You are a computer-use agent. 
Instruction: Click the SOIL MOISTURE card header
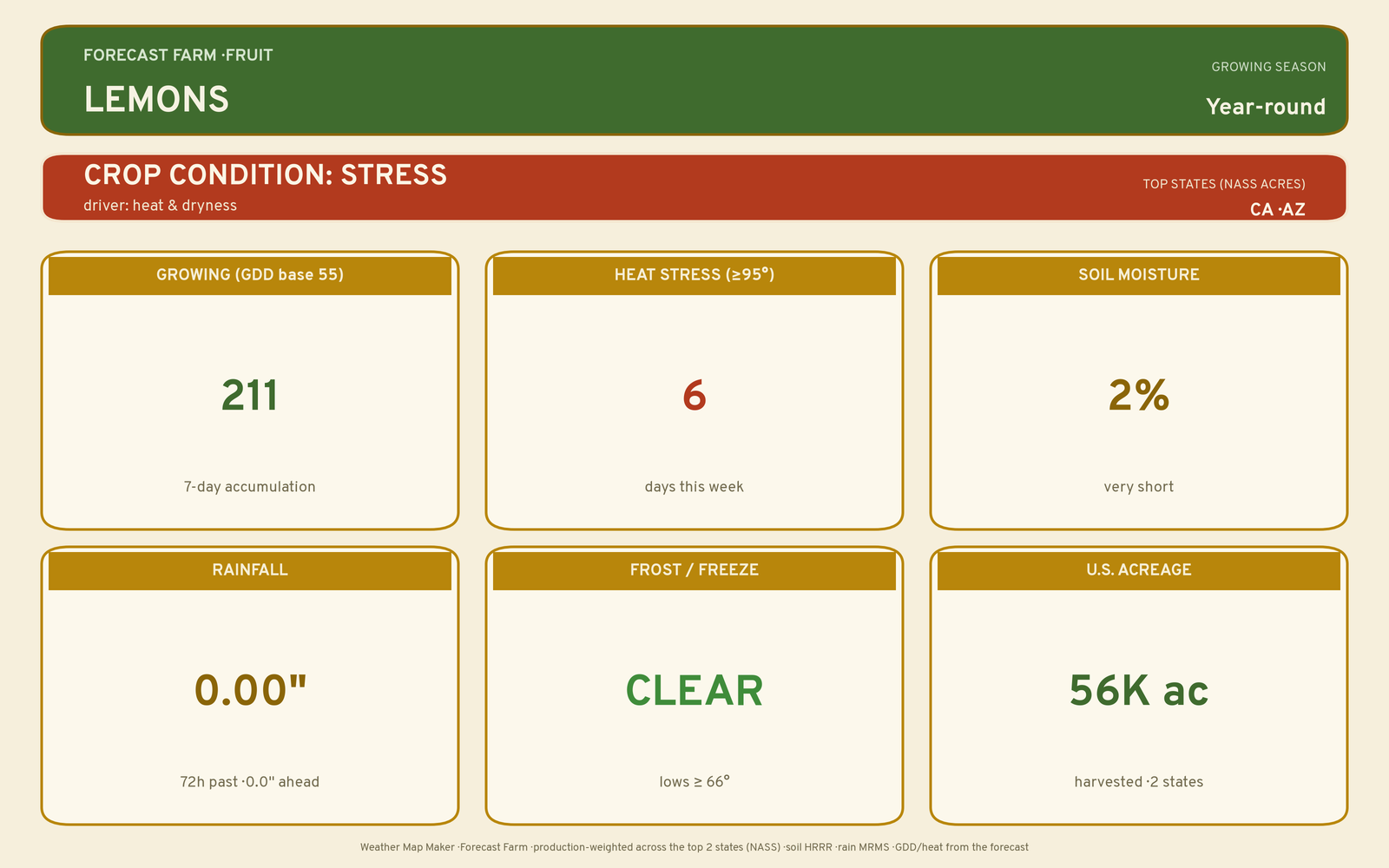point(1139,275)
